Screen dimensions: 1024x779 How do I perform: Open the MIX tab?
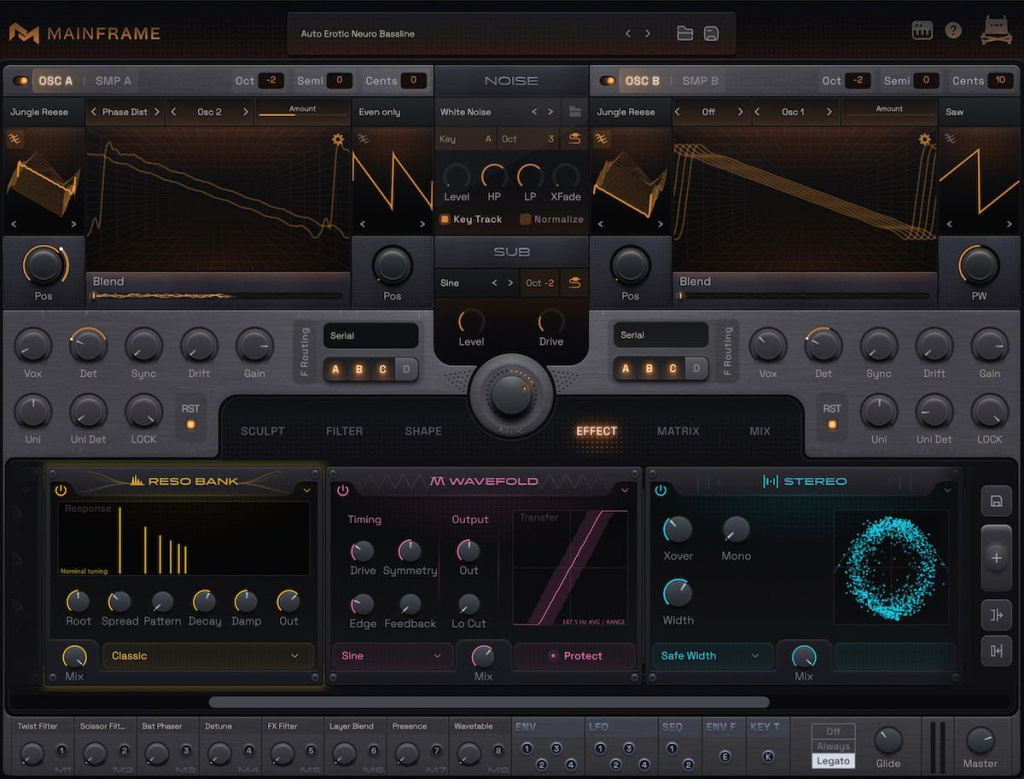[760, 431]
